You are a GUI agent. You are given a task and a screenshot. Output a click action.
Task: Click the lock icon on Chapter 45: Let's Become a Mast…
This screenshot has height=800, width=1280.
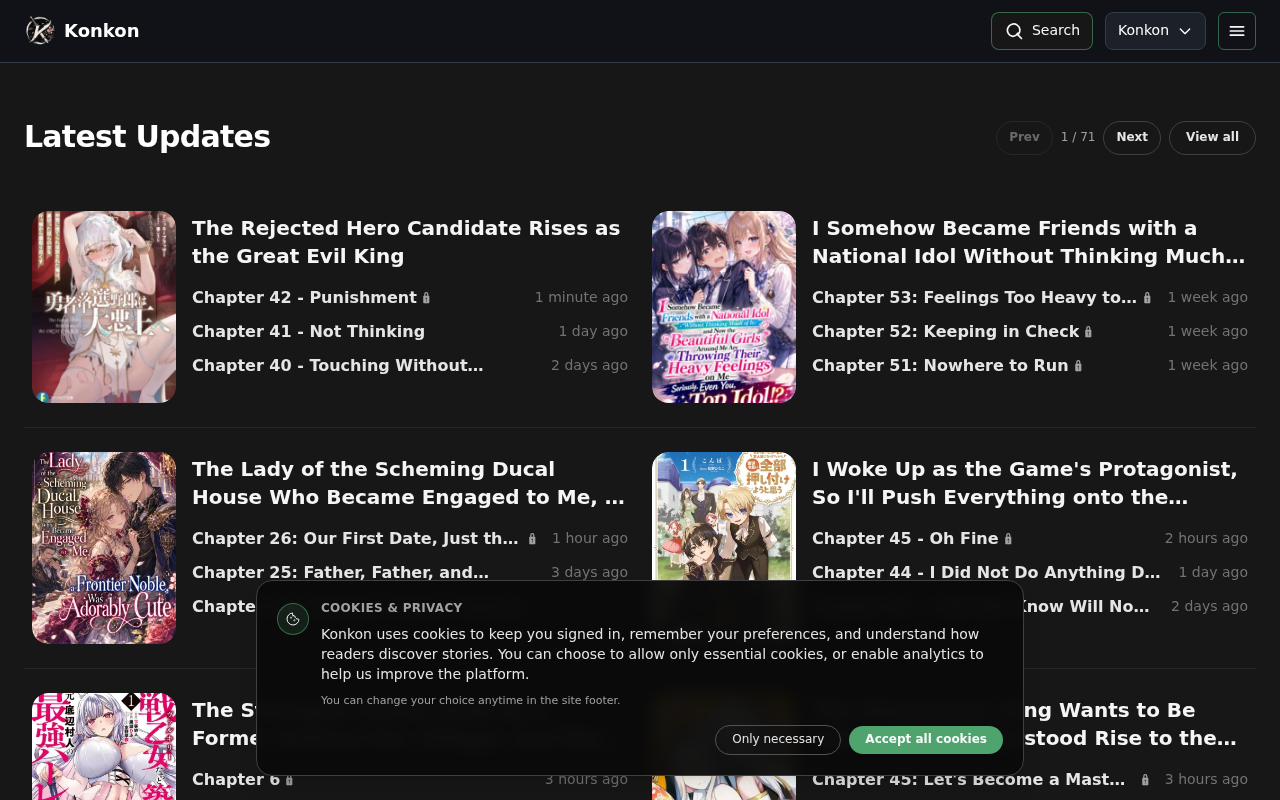[1145, 780]
